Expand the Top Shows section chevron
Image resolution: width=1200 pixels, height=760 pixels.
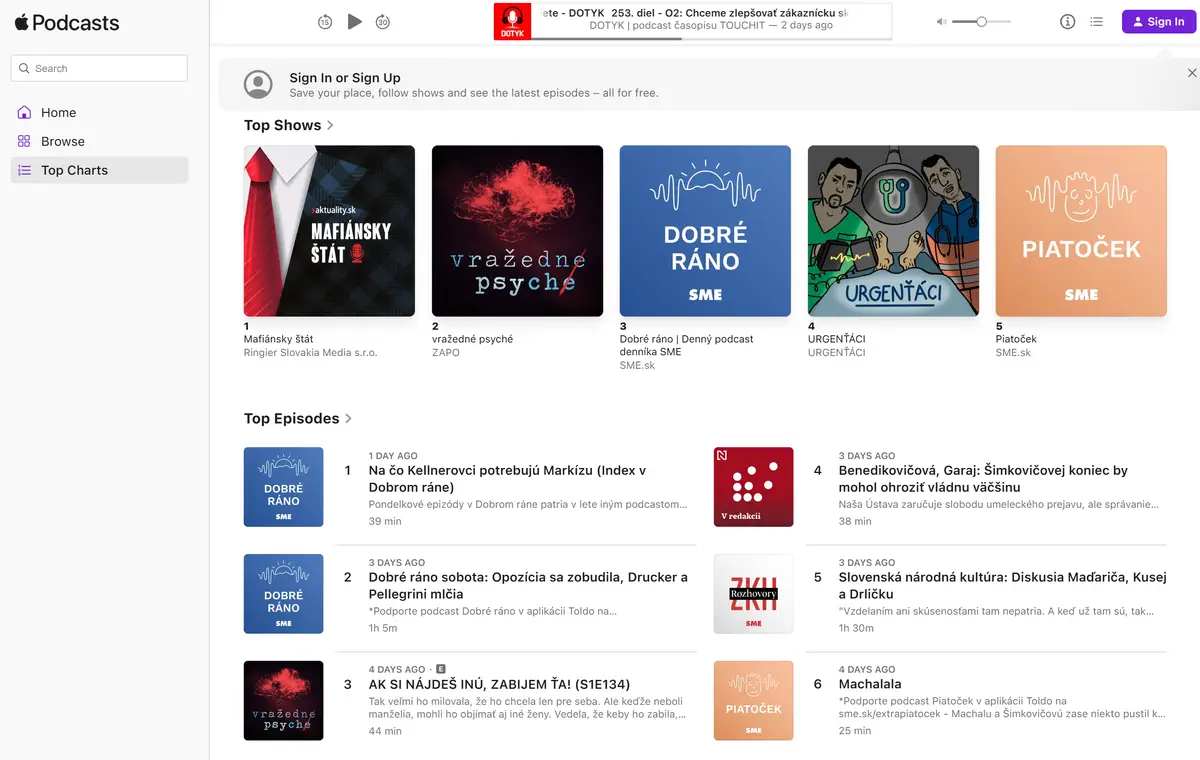[331, 126]
